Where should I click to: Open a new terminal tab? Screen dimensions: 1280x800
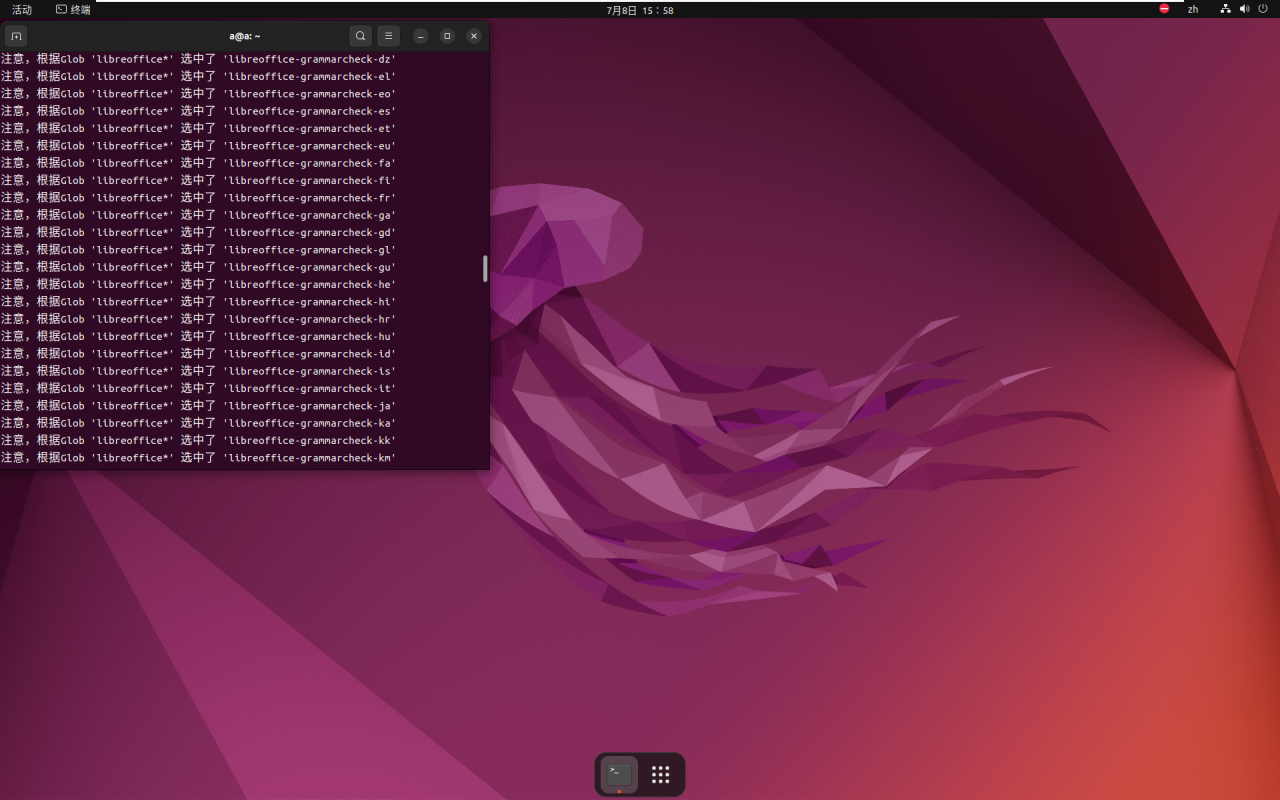click(x=16, y=36)
